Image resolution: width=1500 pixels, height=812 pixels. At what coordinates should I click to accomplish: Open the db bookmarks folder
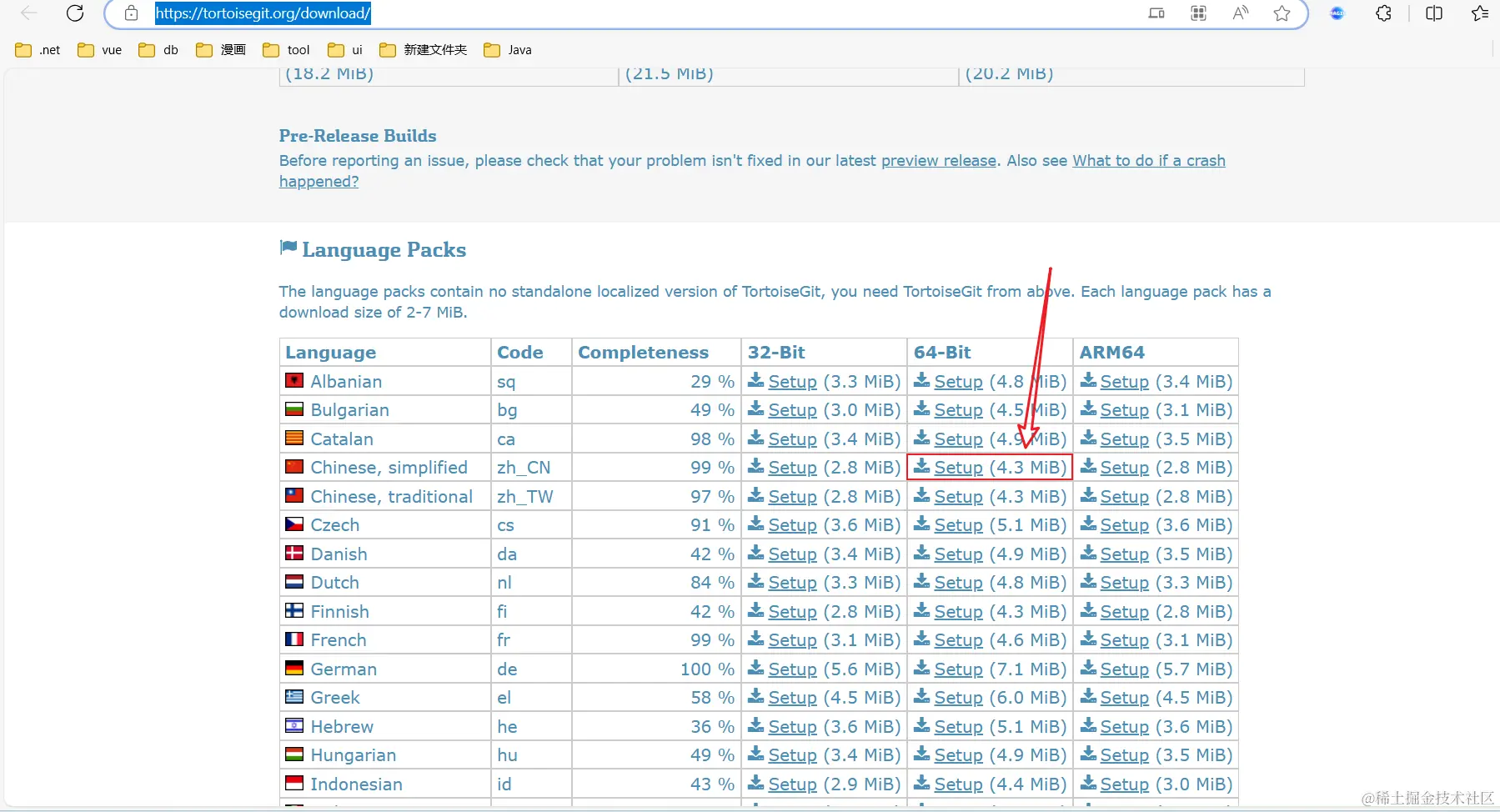tap(158, 50)
